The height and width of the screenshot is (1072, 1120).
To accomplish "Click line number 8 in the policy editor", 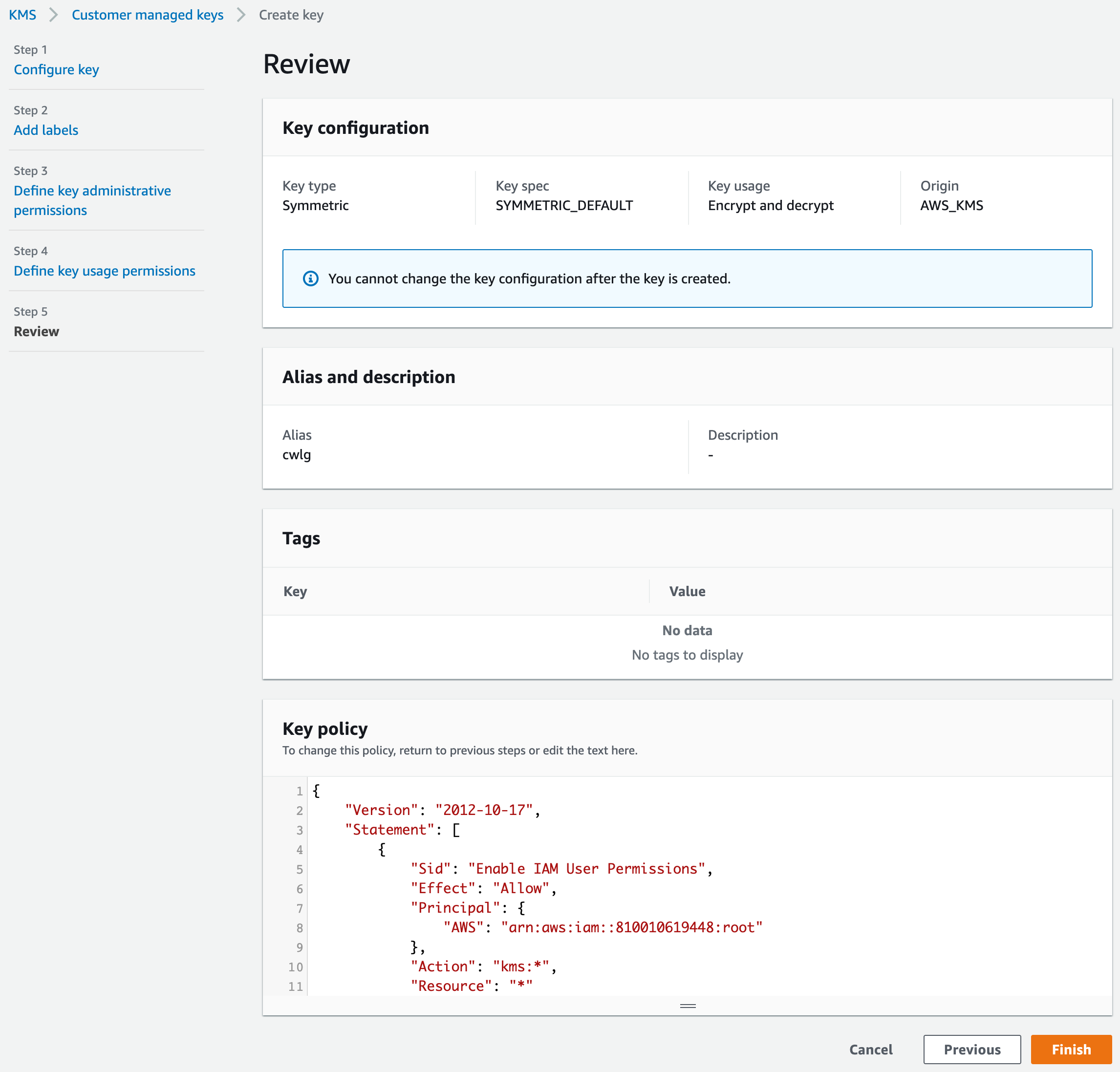I will (x=299, y=928).
